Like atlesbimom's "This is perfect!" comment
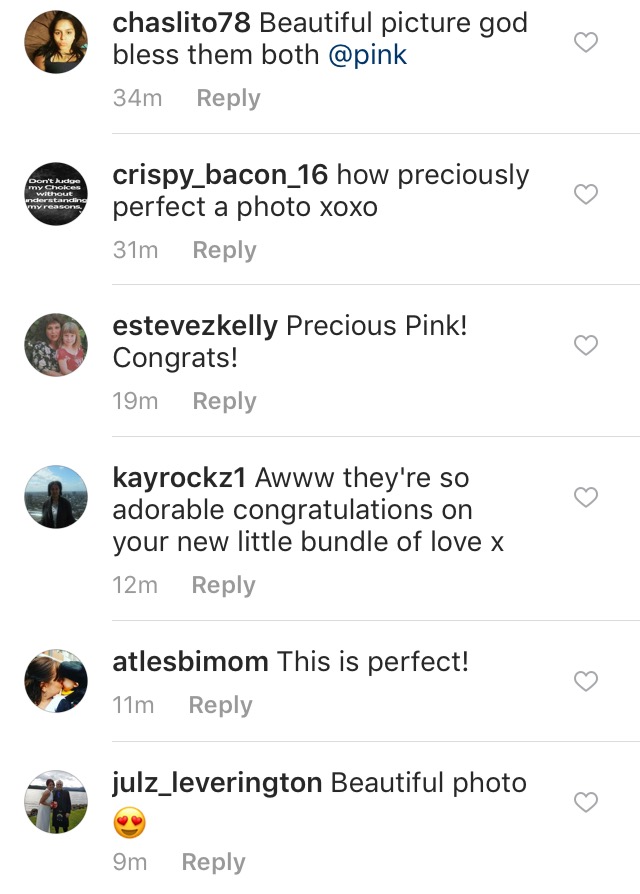The height and width of the screenshot is (894, 640). [586, 681]
